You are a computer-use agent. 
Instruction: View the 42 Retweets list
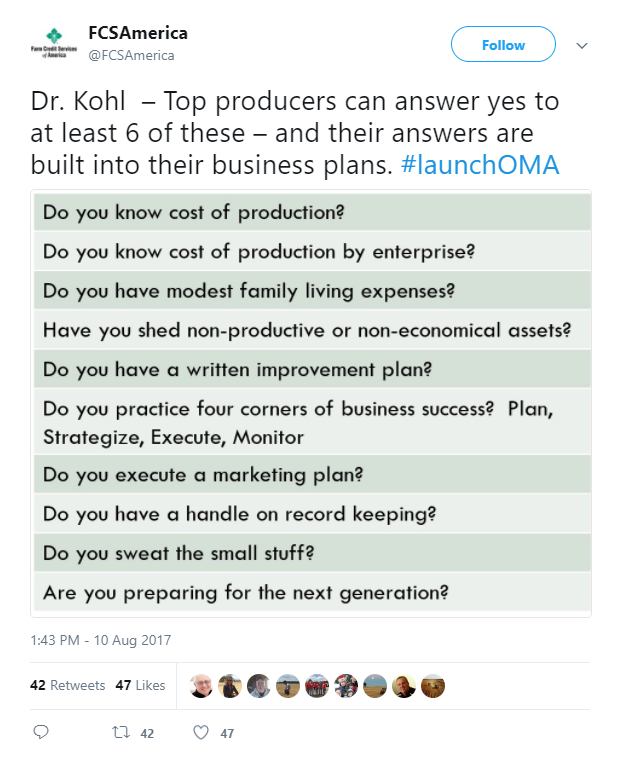(68, 685)
